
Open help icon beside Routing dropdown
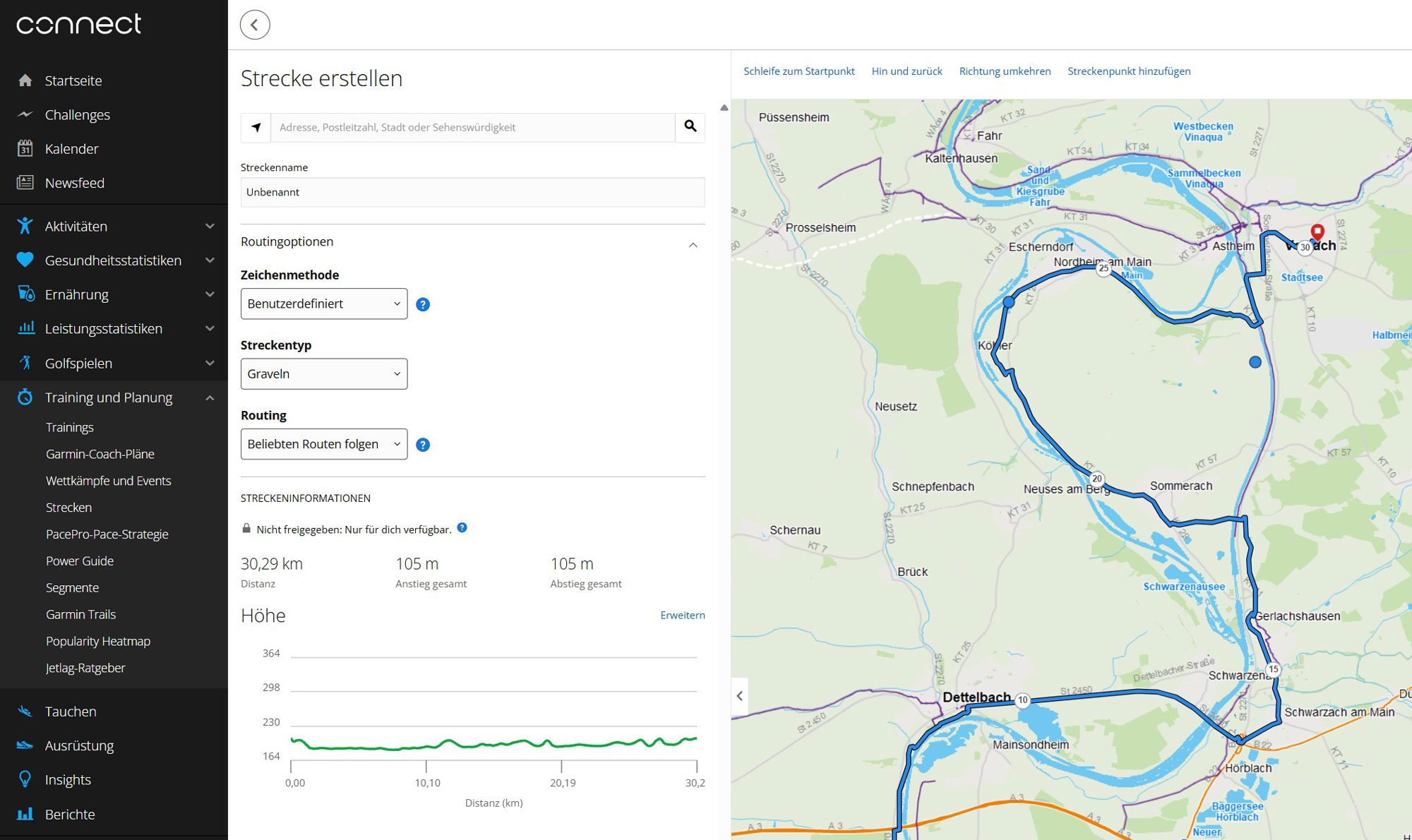423,445
